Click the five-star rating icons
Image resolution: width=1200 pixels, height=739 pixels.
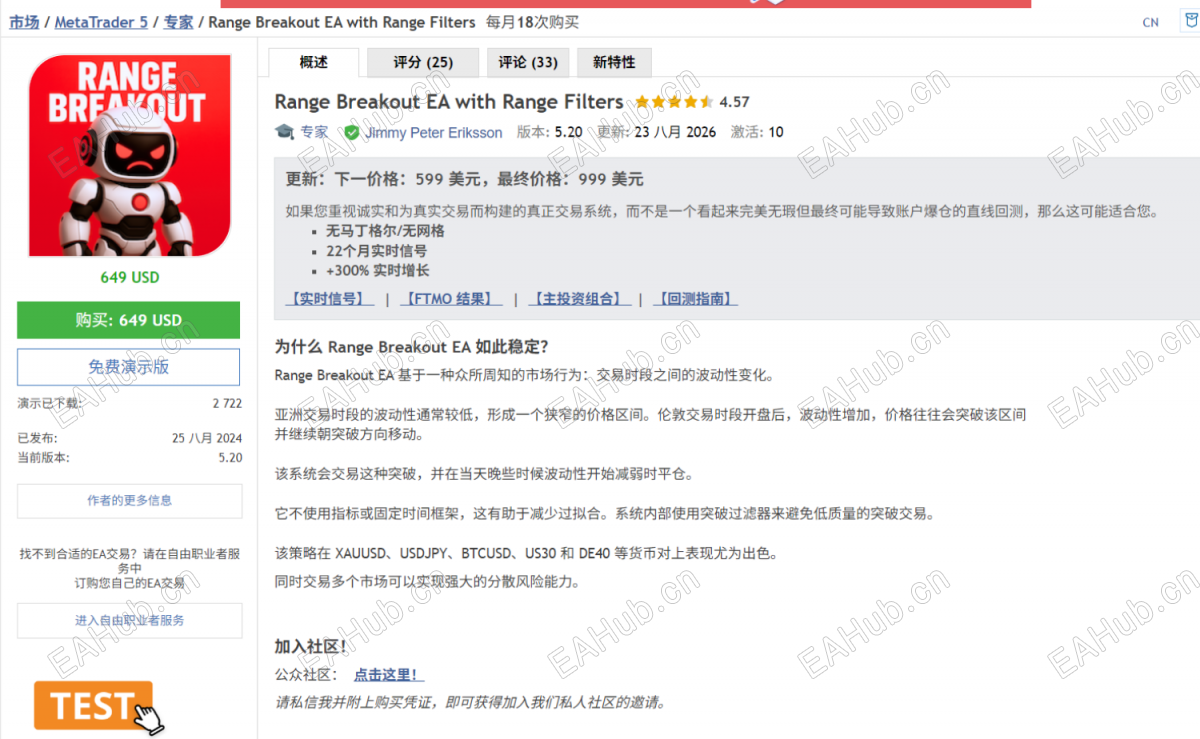tap(673, 102)
